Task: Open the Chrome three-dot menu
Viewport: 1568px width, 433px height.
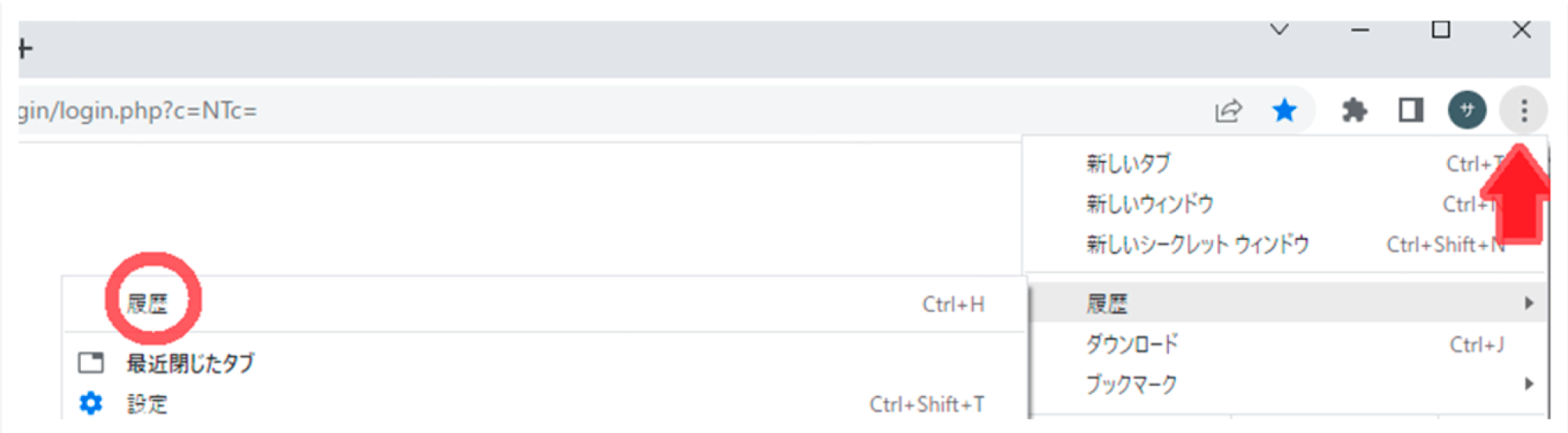Action: point(1523,111)
